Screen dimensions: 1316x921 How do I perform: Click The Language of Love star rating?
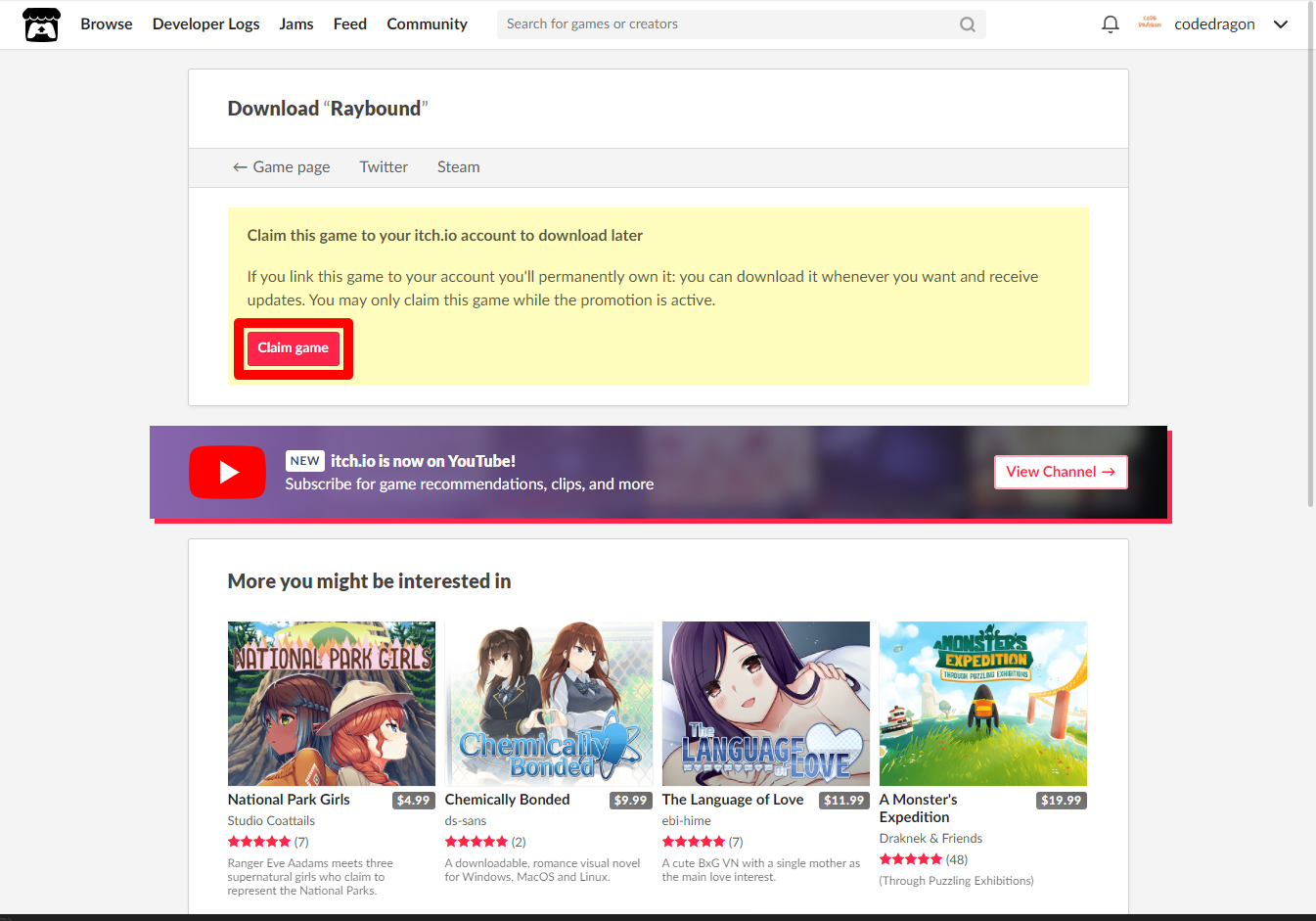pyautogui.click(x=694, y=842)
